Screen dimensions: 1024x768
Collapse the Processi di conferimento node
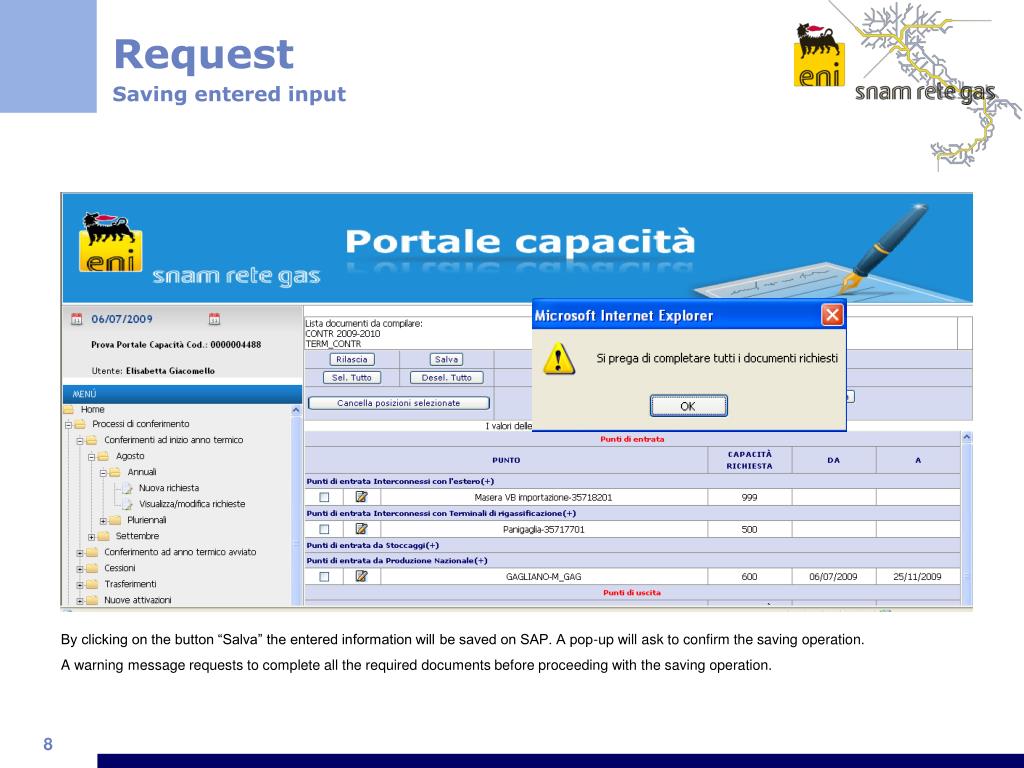(x=68, y=425)
